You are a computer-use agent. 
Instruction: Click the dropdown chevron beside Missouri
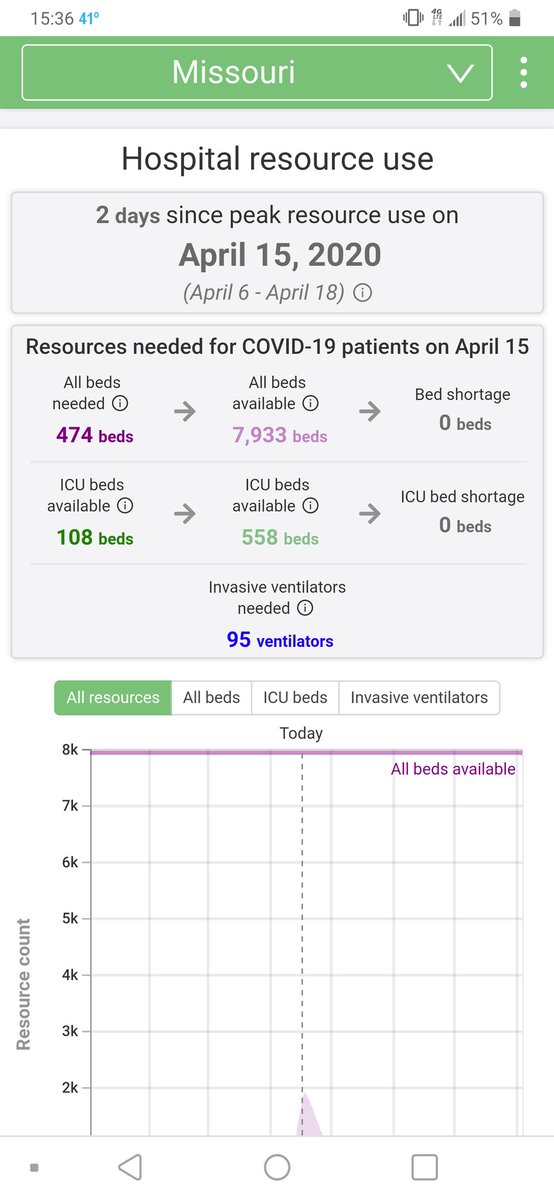point(460,74)
